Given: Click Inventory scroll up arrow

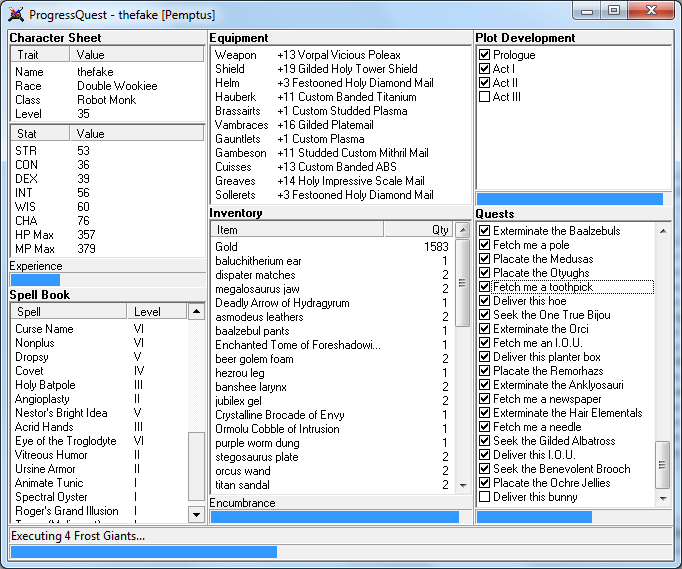Looking at the screenshot, I should 463,229.
